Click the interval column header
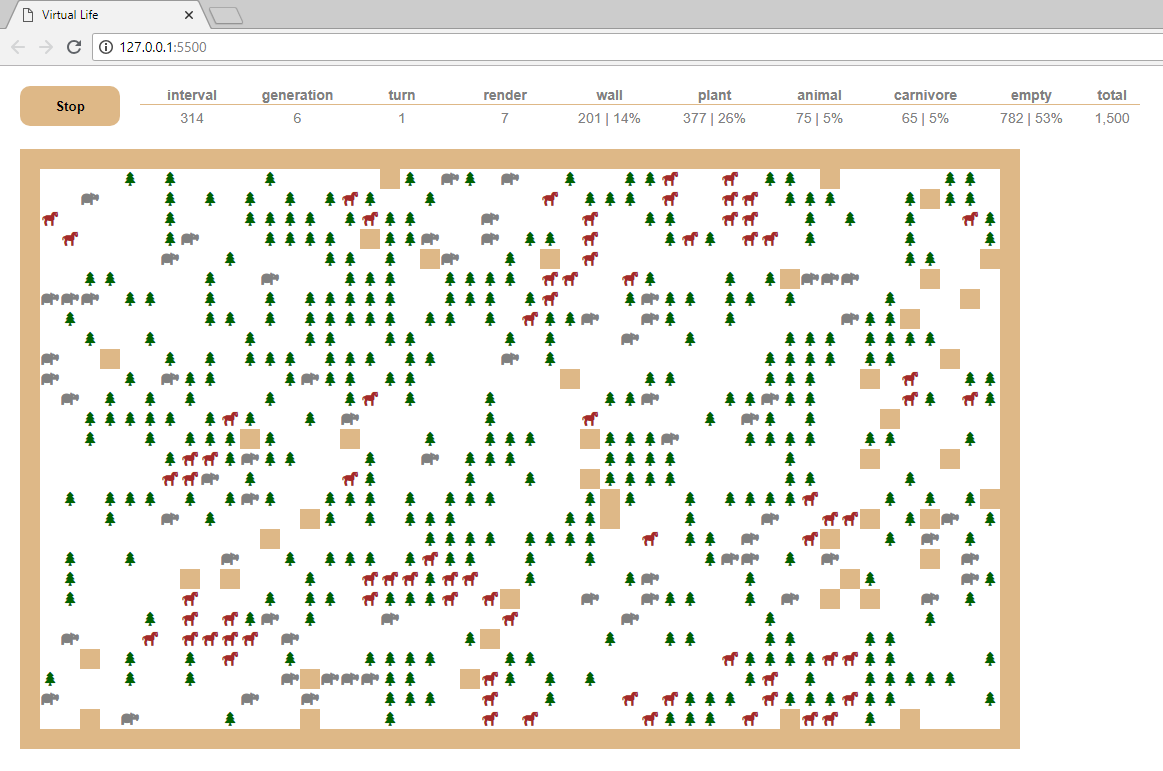Image resolution: width=1163 pixels, height=771 pixels. coord(192,95)
